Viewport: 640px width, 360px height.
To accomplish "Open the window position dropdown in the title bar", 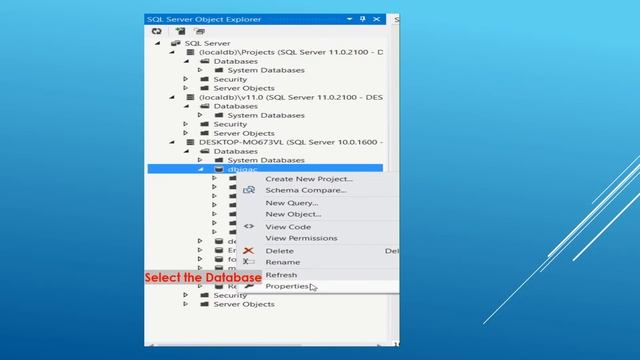I will [x=349, y=19].
